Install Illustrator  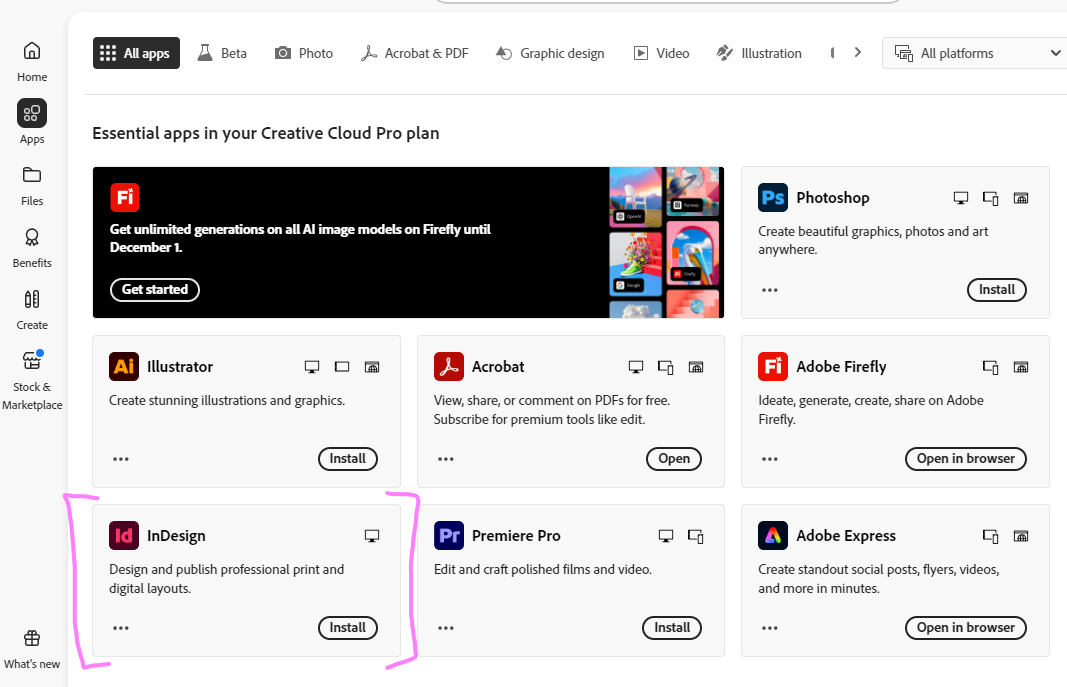(x=348, y=459)
